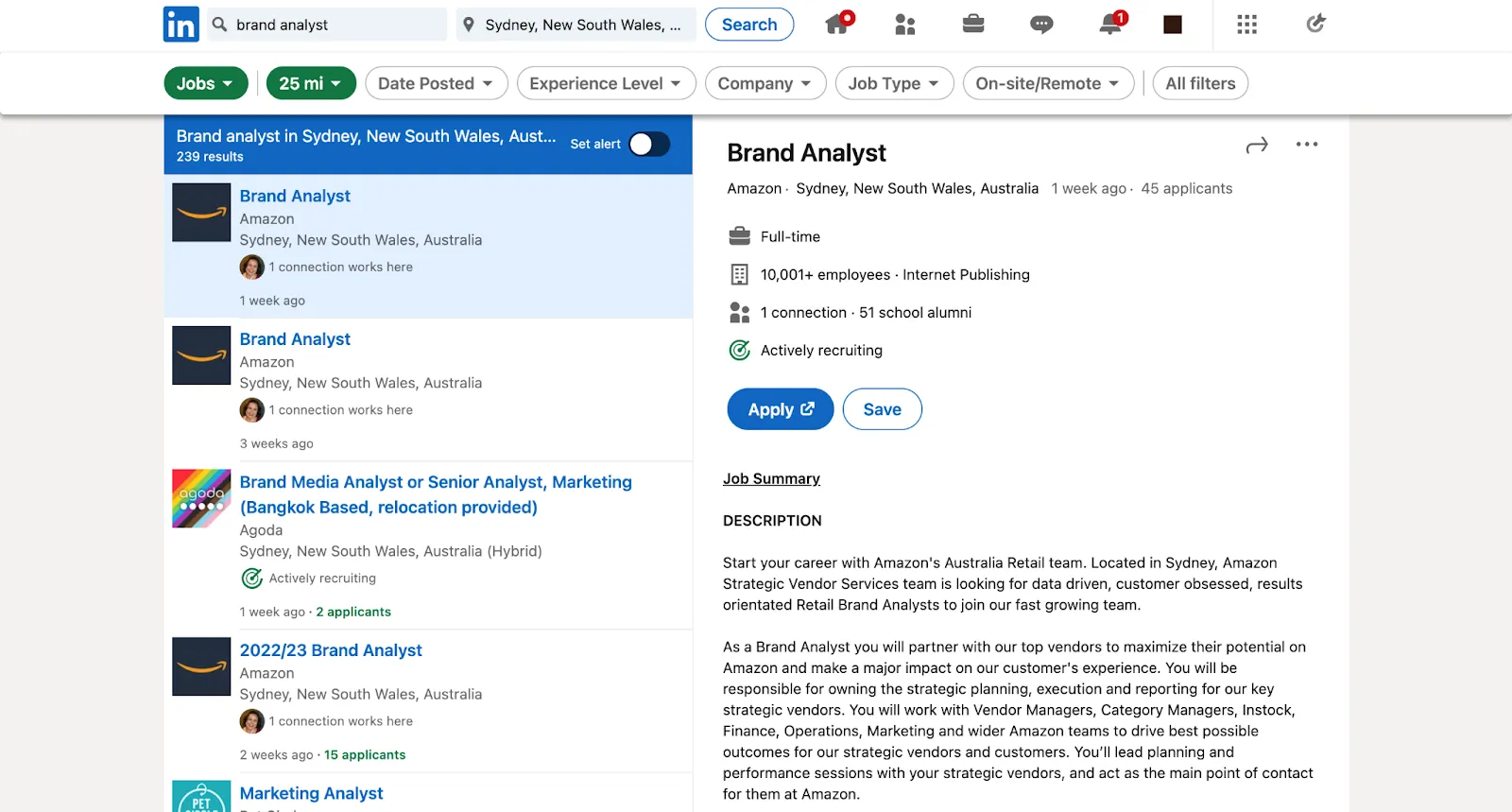
Task: Open My Network people icon
Action: [904, 25]
